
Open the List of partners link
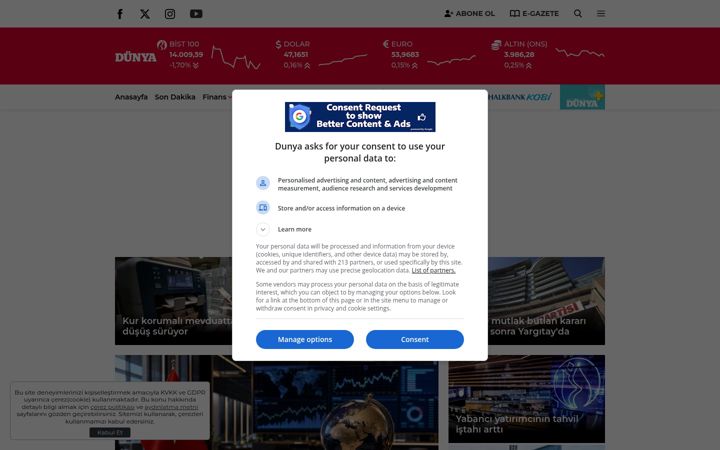pyautogui.click(x=433, y=270)
